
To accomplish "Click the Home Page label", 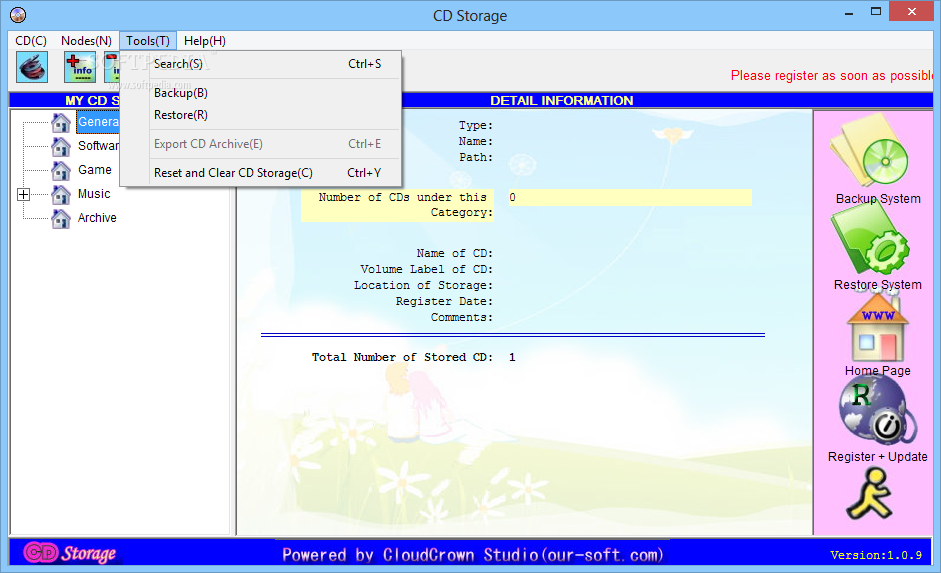I will (x=878, y=371).
